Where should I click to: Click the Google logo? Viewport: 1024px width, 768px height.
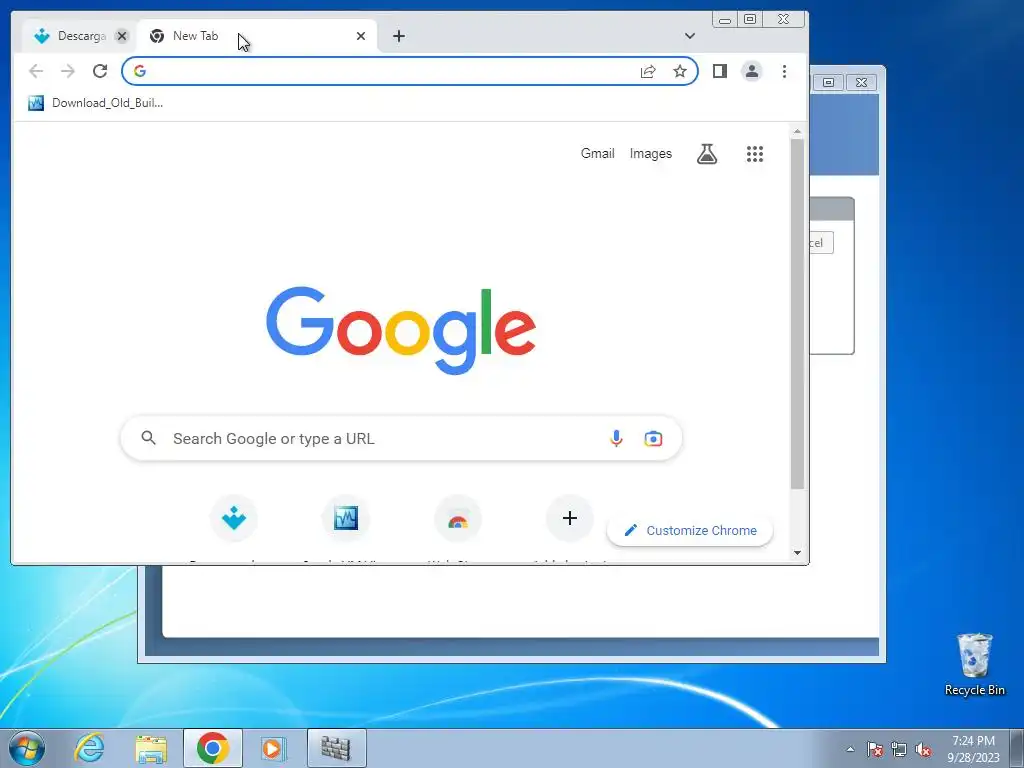click(401, 330)
